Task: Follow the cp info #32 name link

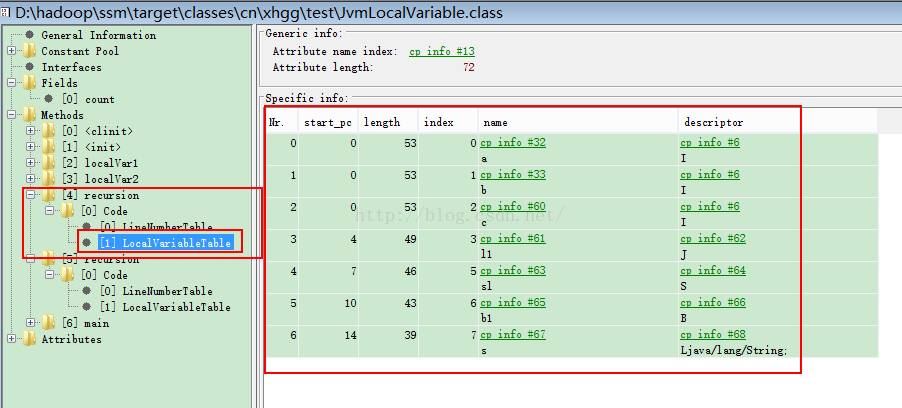Action: [513, 142]
